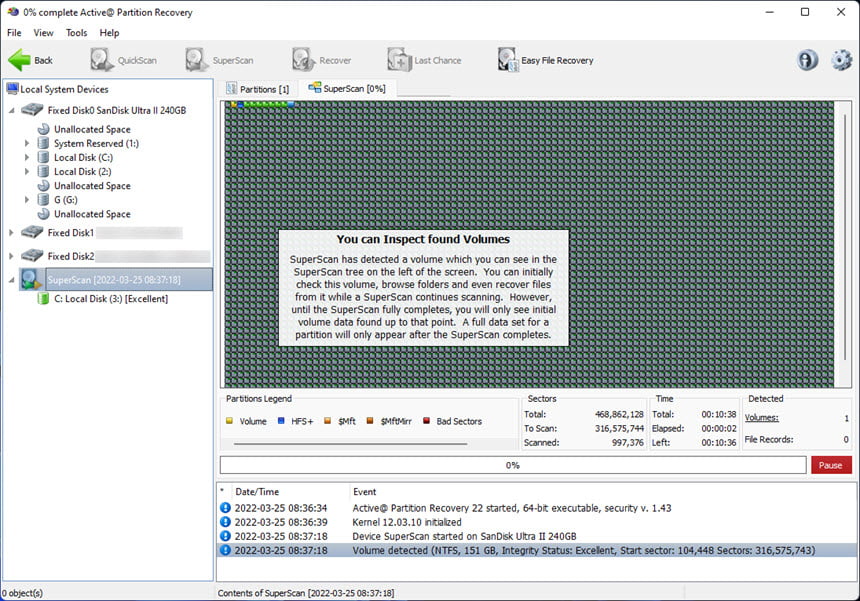The height and width of the screenshot is (601, 860).
Task: Click the green detected-volume icon
Action: 43,299
